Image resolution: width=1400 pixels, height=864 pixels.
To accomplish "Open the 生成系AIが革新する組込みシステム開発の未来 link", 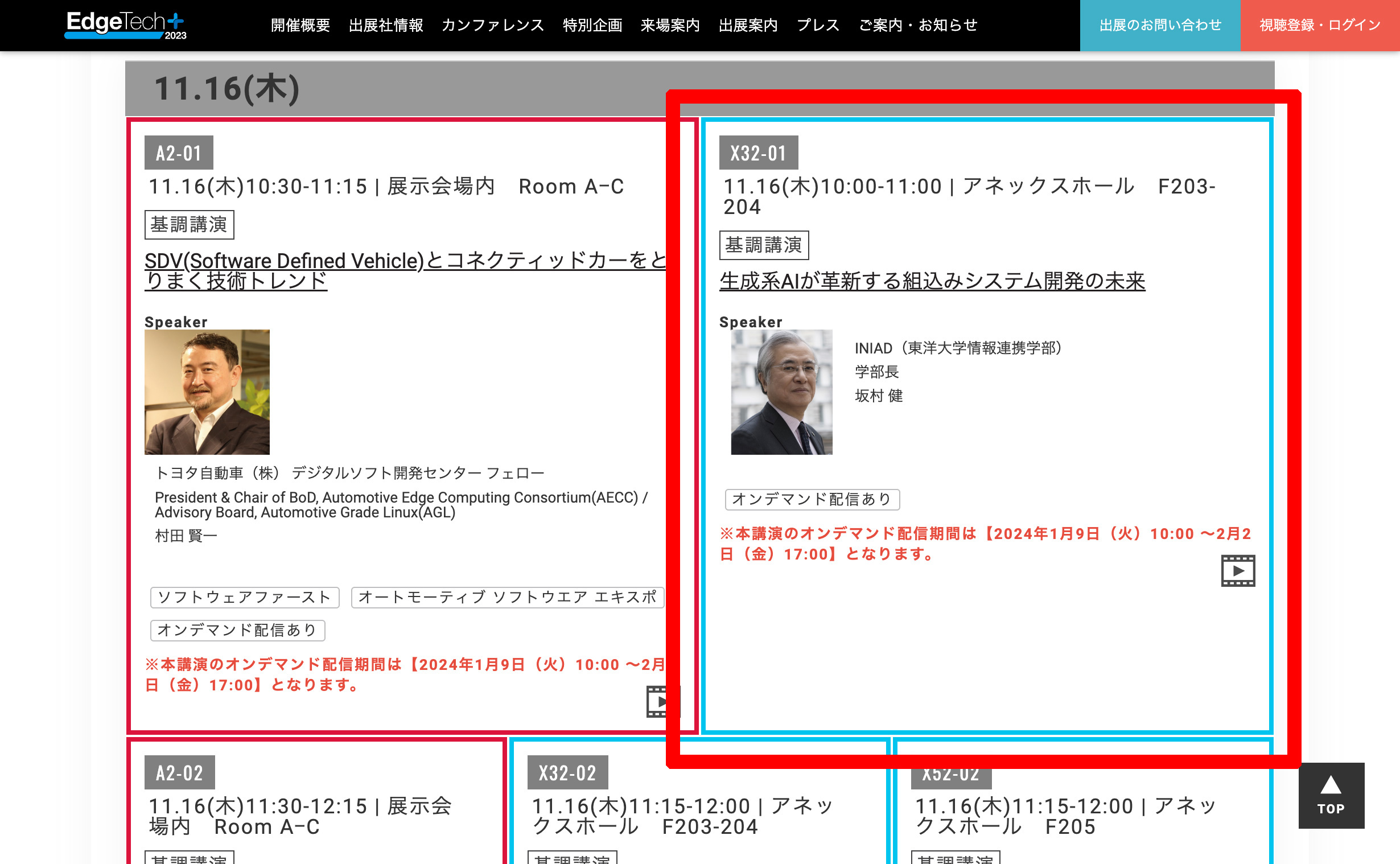I will [932, 281].
